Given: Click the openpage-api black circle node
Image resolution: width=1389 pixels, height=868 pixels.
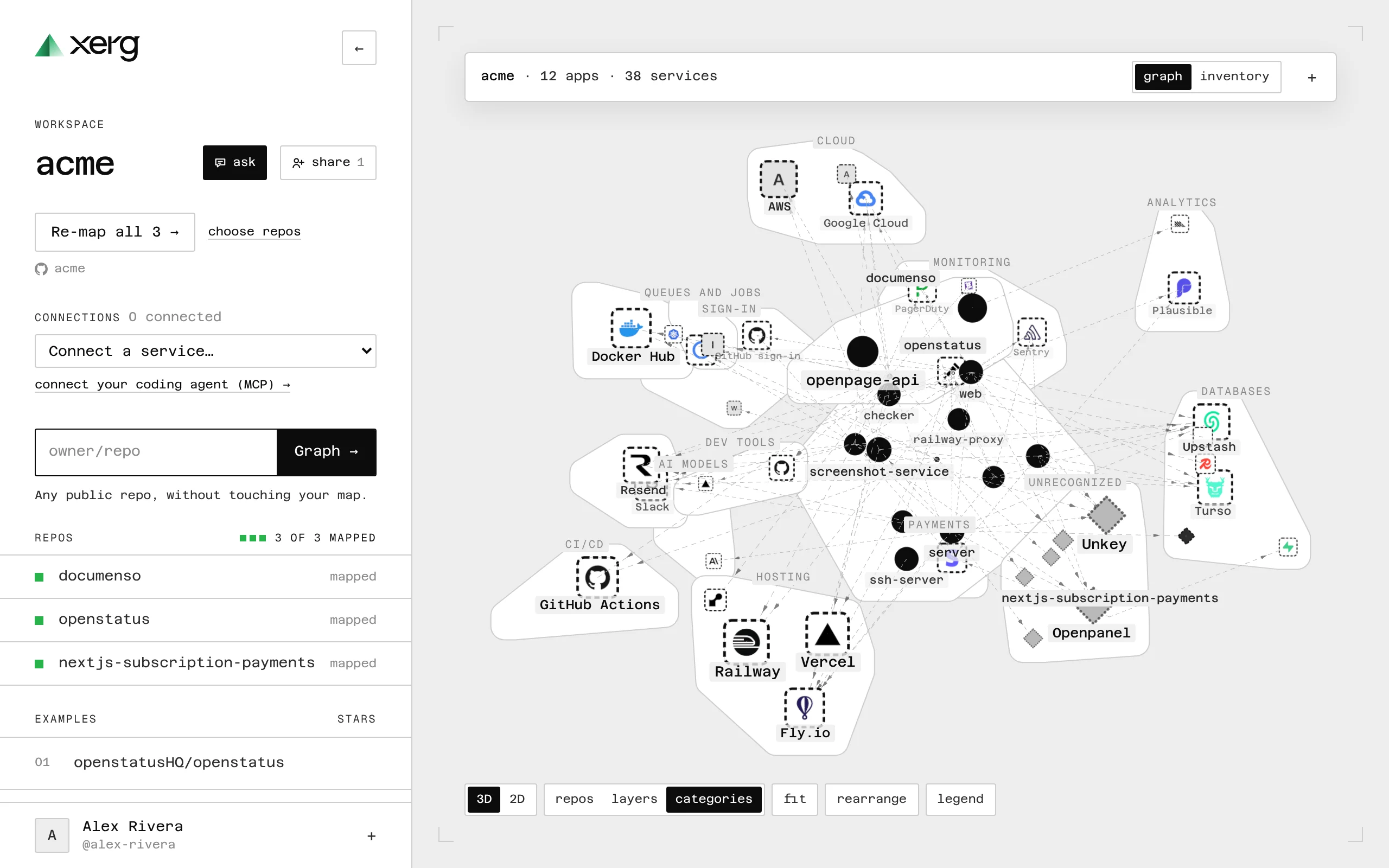Looking at the screenshot, I should pos(862,352).
